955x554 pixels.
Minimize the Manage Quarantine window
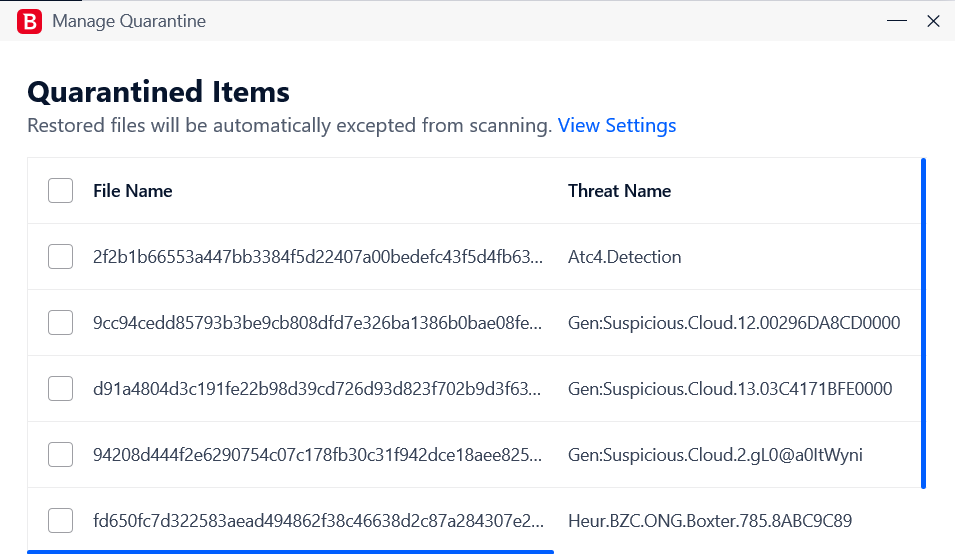tap(897, 21)
